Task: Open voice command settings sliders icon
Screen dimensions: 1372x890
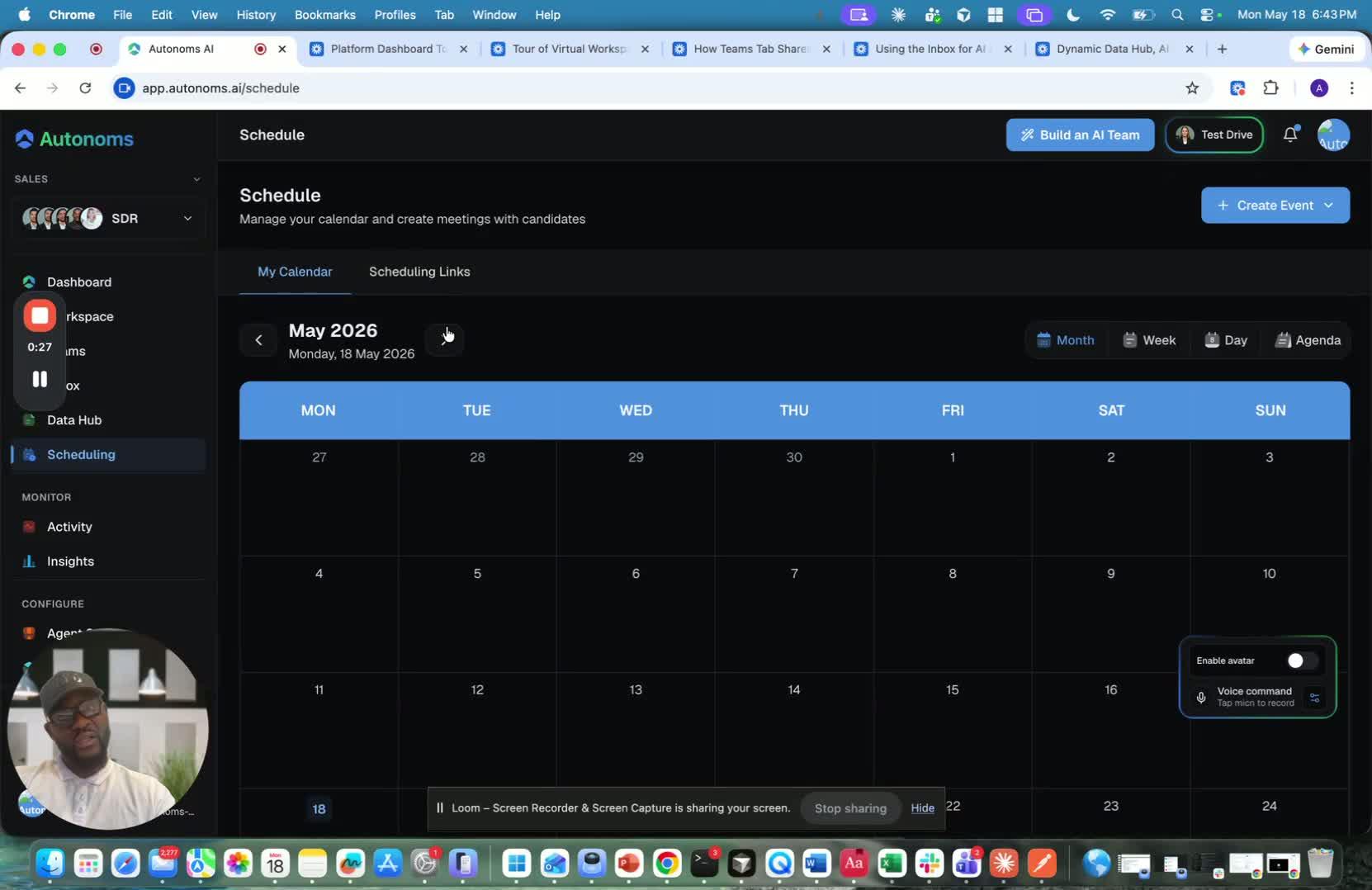Action: (x=1314, y=698)
